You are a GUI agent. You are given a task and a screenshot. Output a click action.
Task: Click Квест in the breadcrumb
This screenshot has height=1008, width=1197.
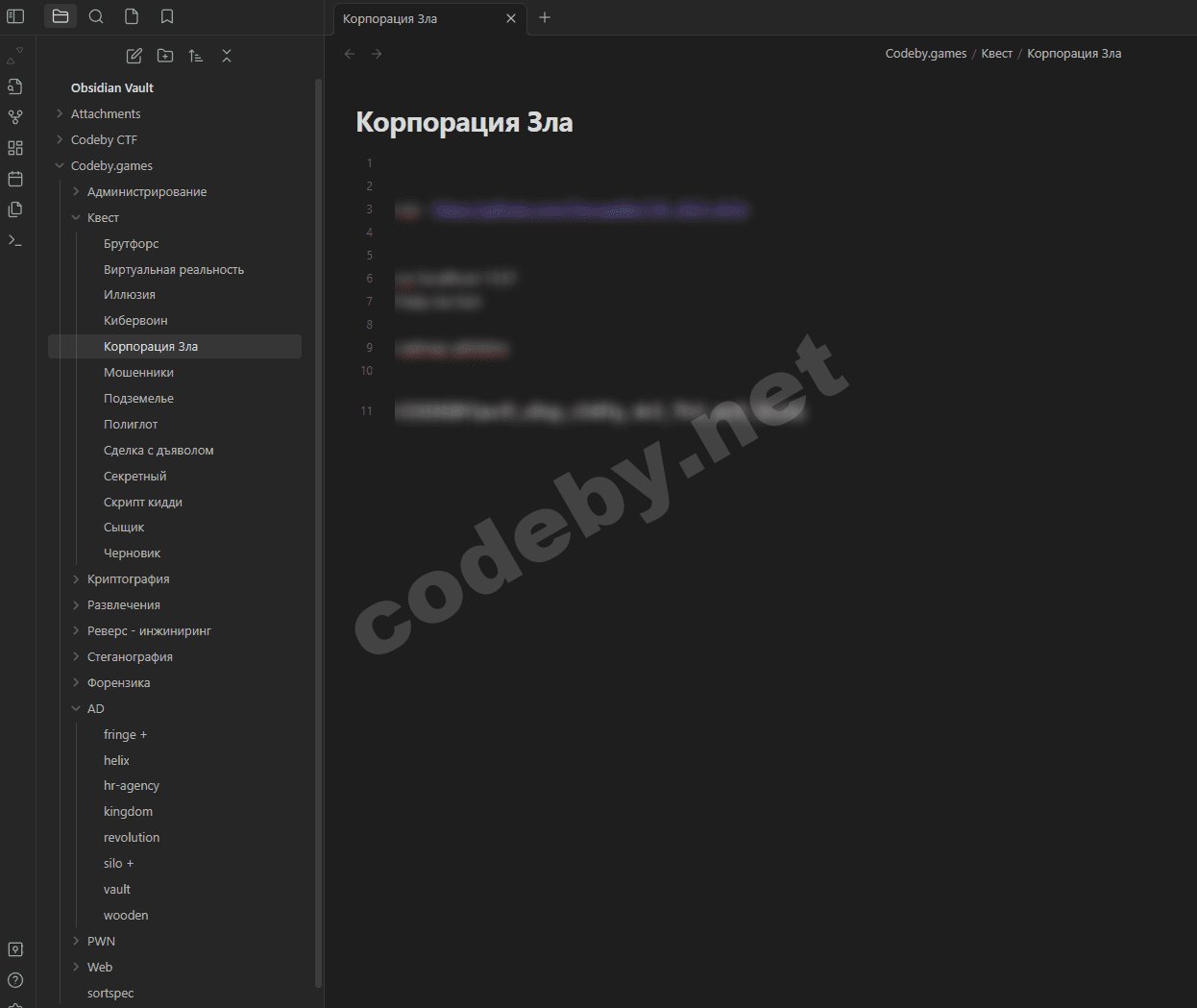(996, 54)
